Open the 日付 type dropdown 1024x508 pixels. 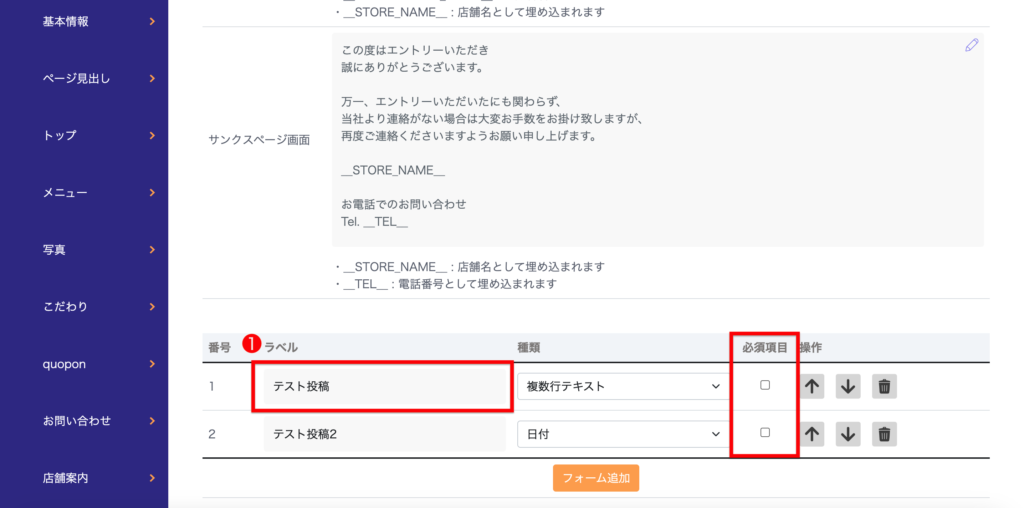pyautogui.click(x=622, y=434)
